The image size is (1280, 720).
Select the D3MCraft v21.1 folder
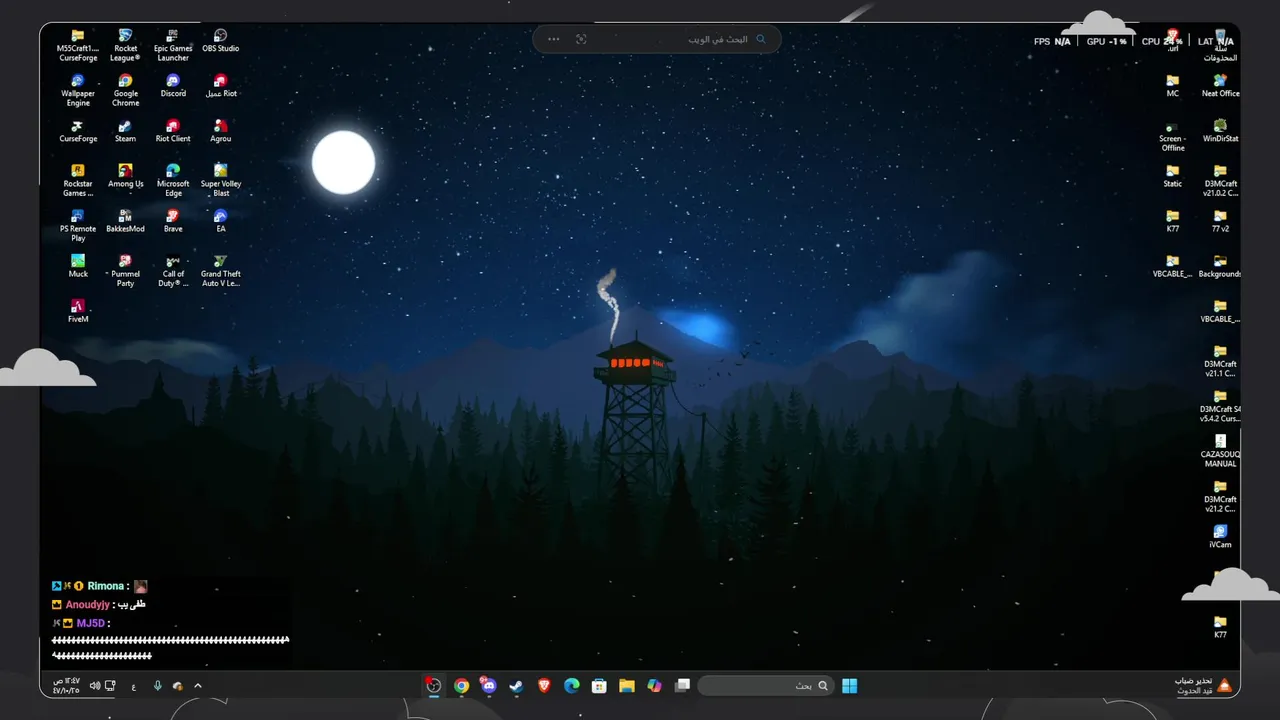coord(1220,360)
